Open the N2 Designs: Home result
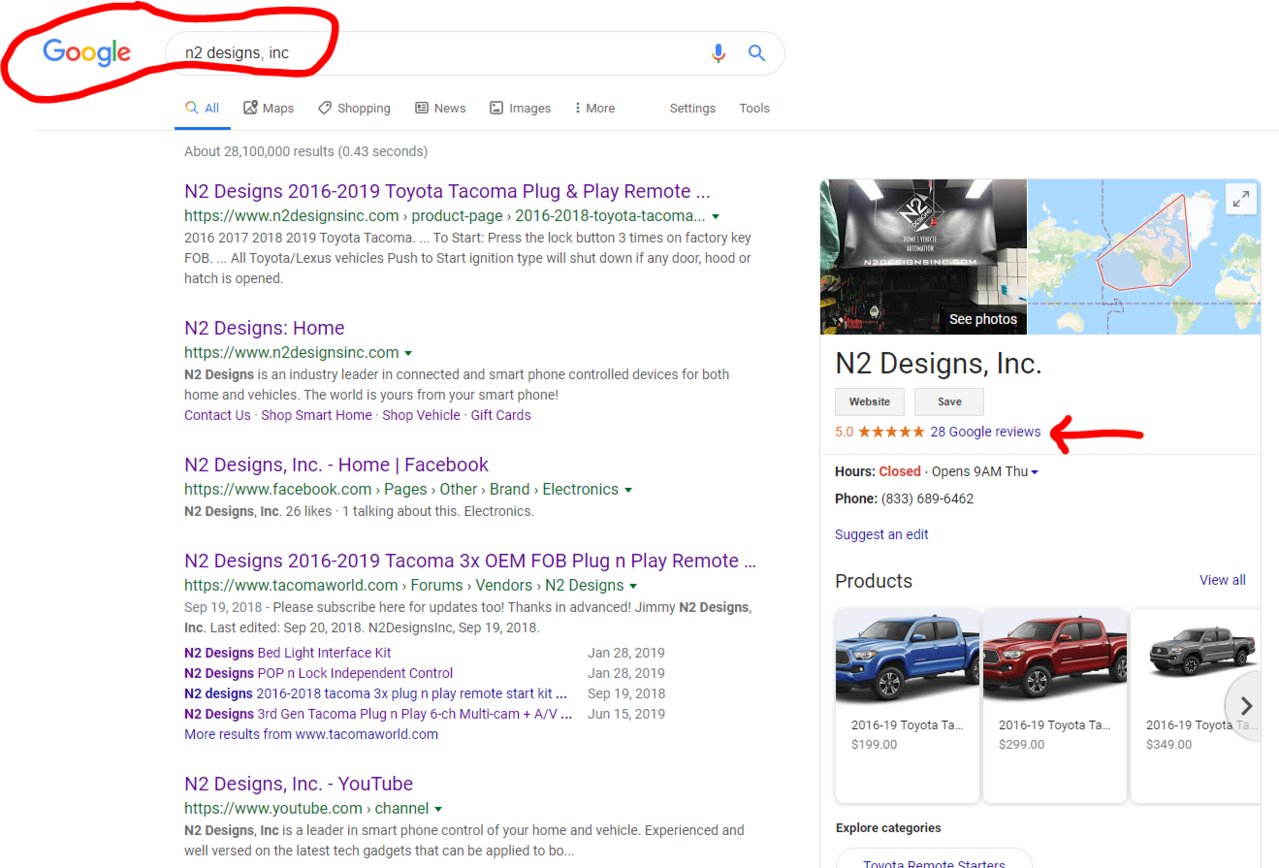This screenshot has height=868, width=1279. (264, 328)
